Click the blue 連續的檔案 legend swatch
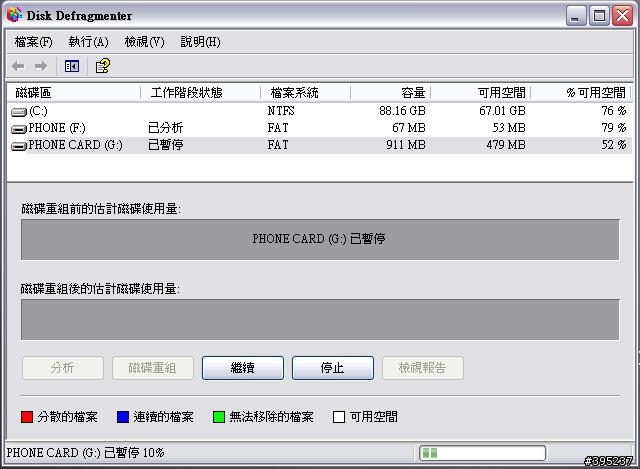This screenshot has height=469, width=640. click(123, 417)
